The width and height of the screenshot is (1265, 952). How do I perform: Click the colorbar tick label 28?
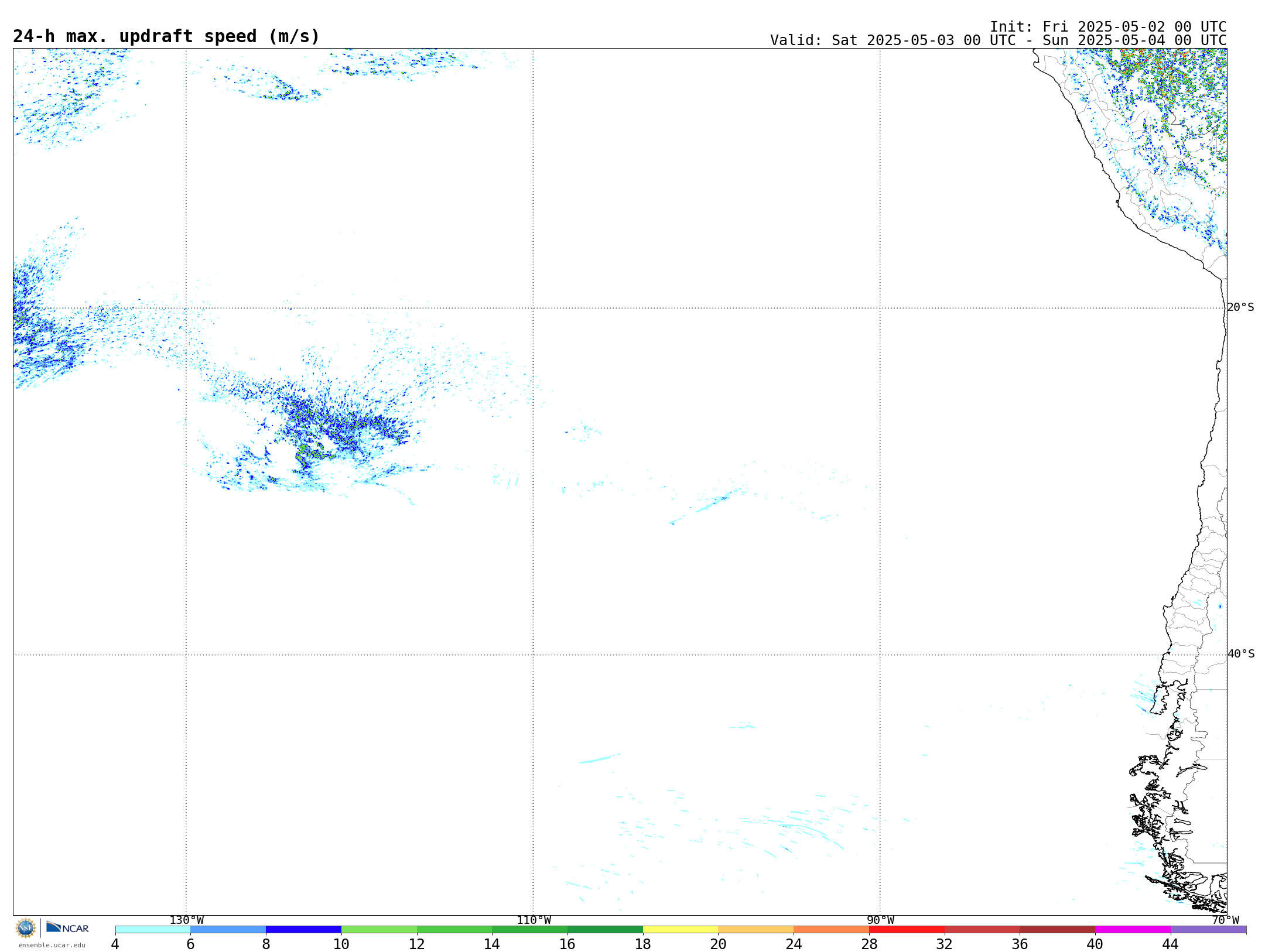tap(869, 944)
